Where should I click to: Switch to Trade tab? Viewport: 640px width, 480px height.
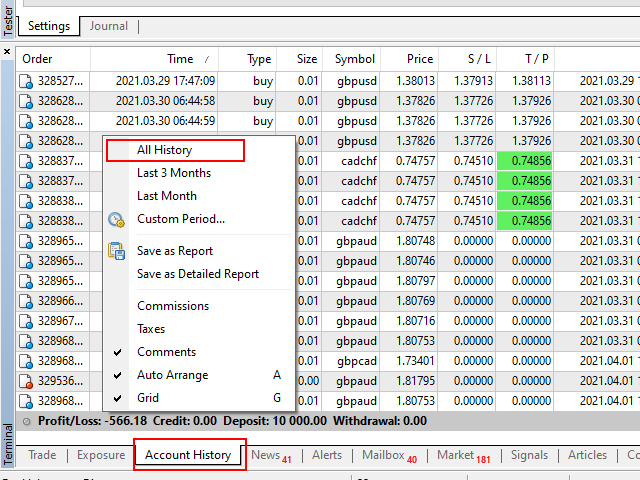coord(42,455)
